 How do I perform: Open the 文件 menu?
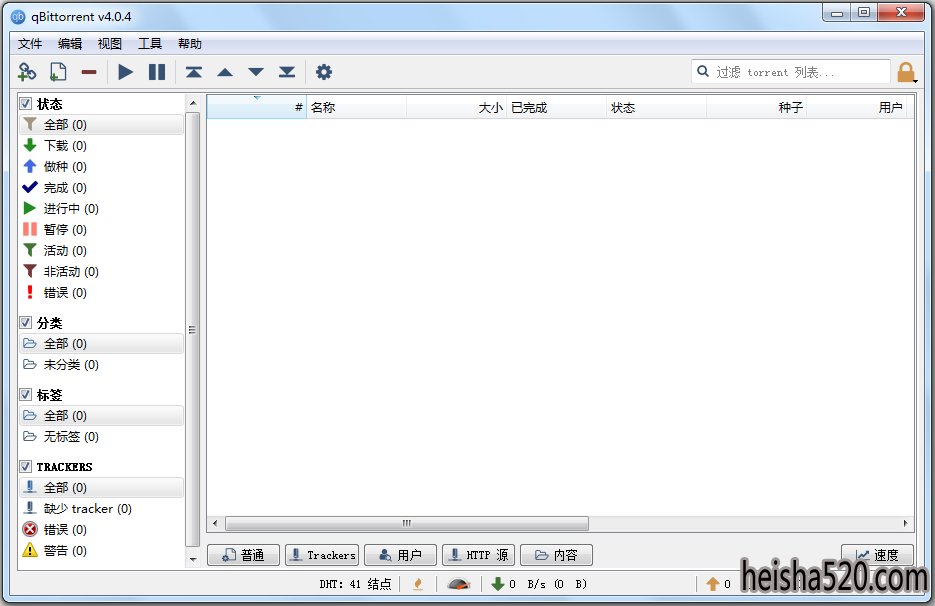[29, 44]
